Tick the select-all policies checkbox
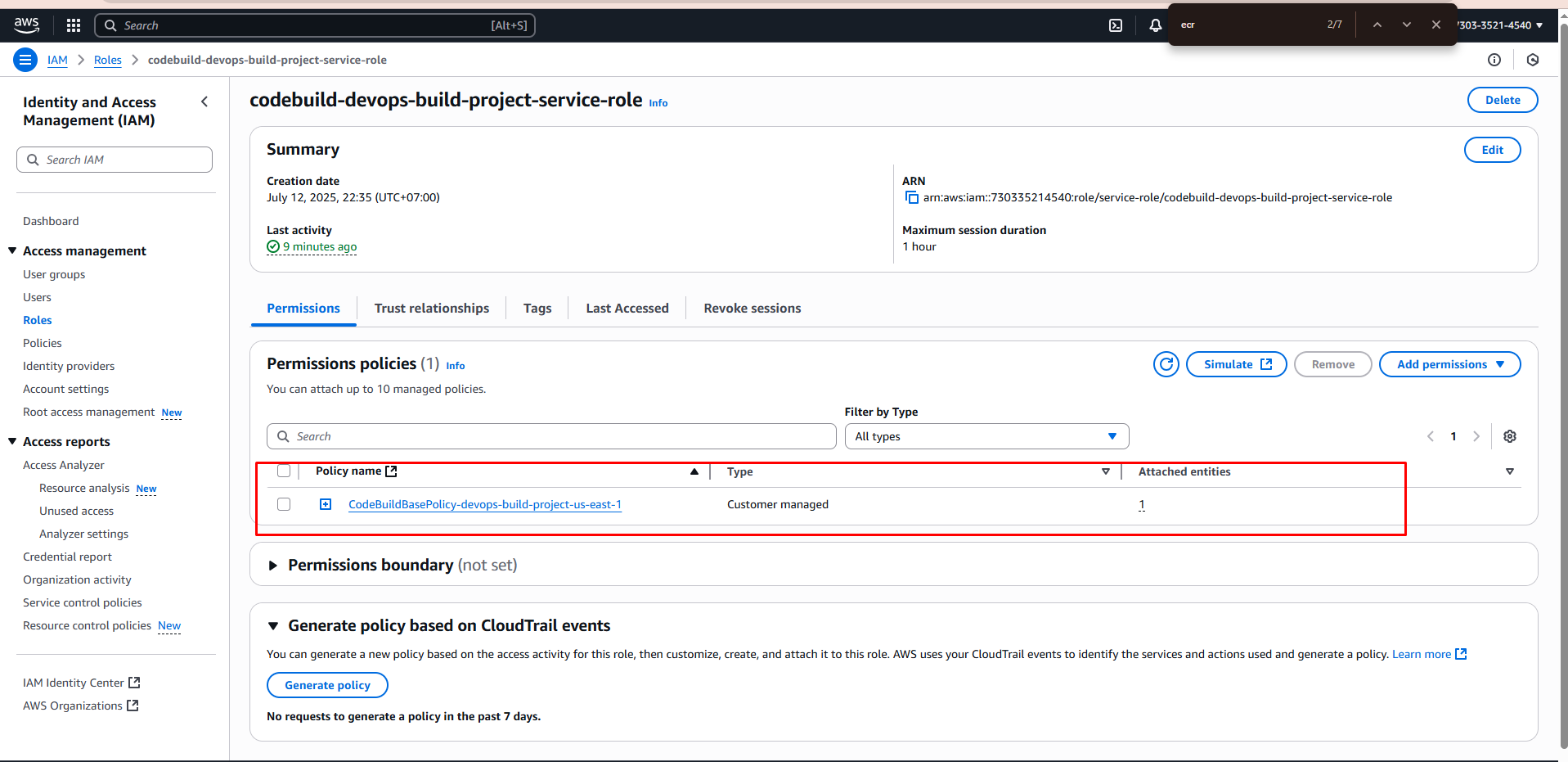Screen dimensions: 1568x762 284,471
